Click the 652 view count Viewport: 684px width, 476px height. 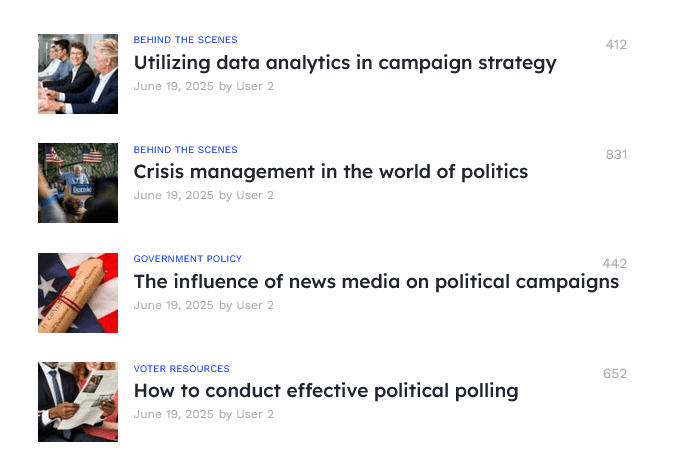[615, 373]
